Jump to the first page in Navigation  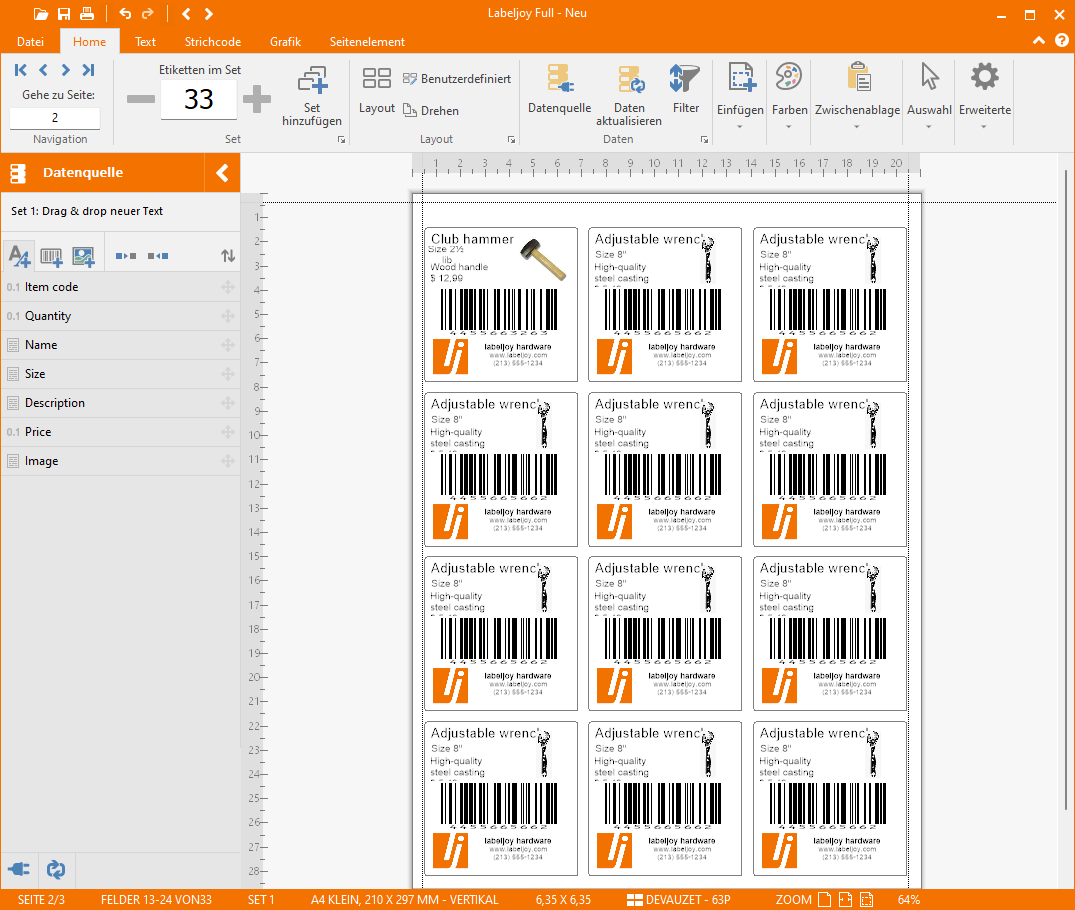pyautogui.click(x=21, y=70)
